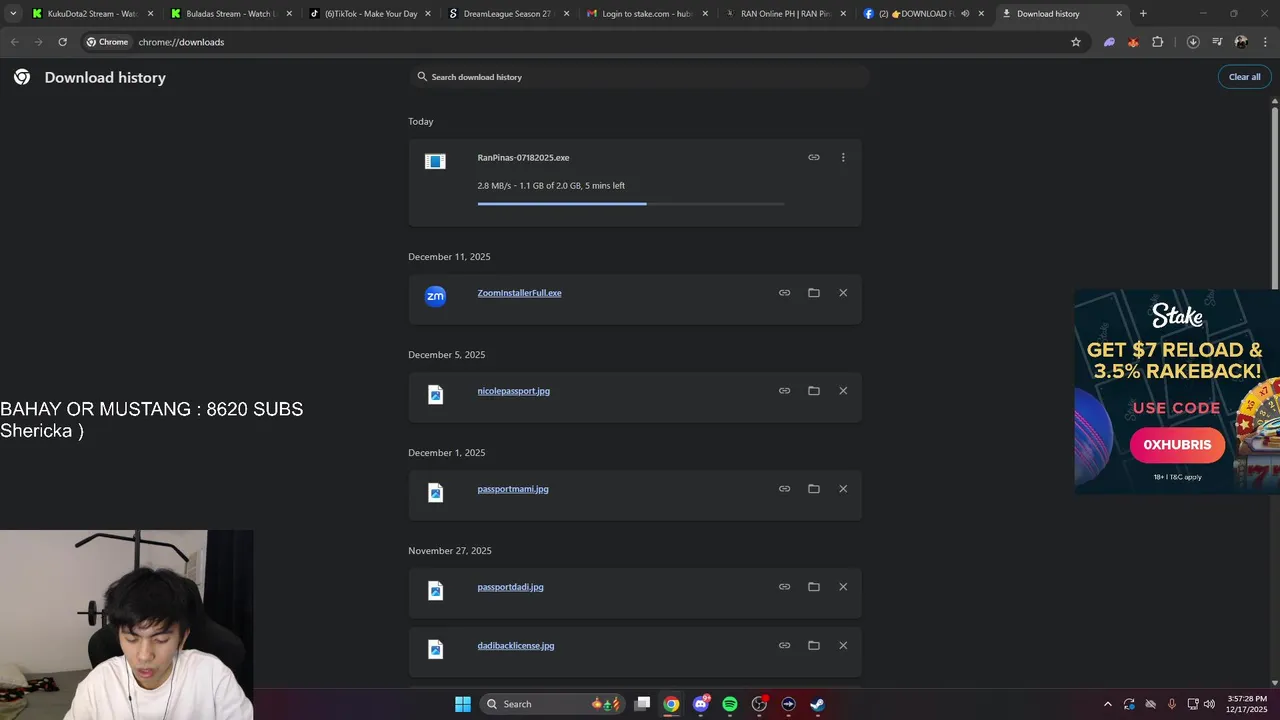1280x720 pixels.
Task: Switch to the RAN Online PH tab
Action: [x=784, y=14]
